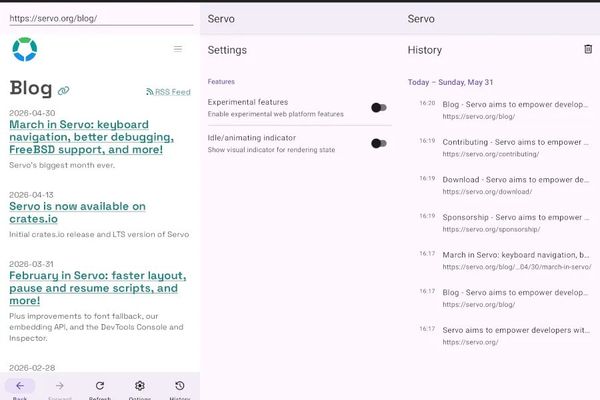Open February in Servo blog post link

click(98, 288)
